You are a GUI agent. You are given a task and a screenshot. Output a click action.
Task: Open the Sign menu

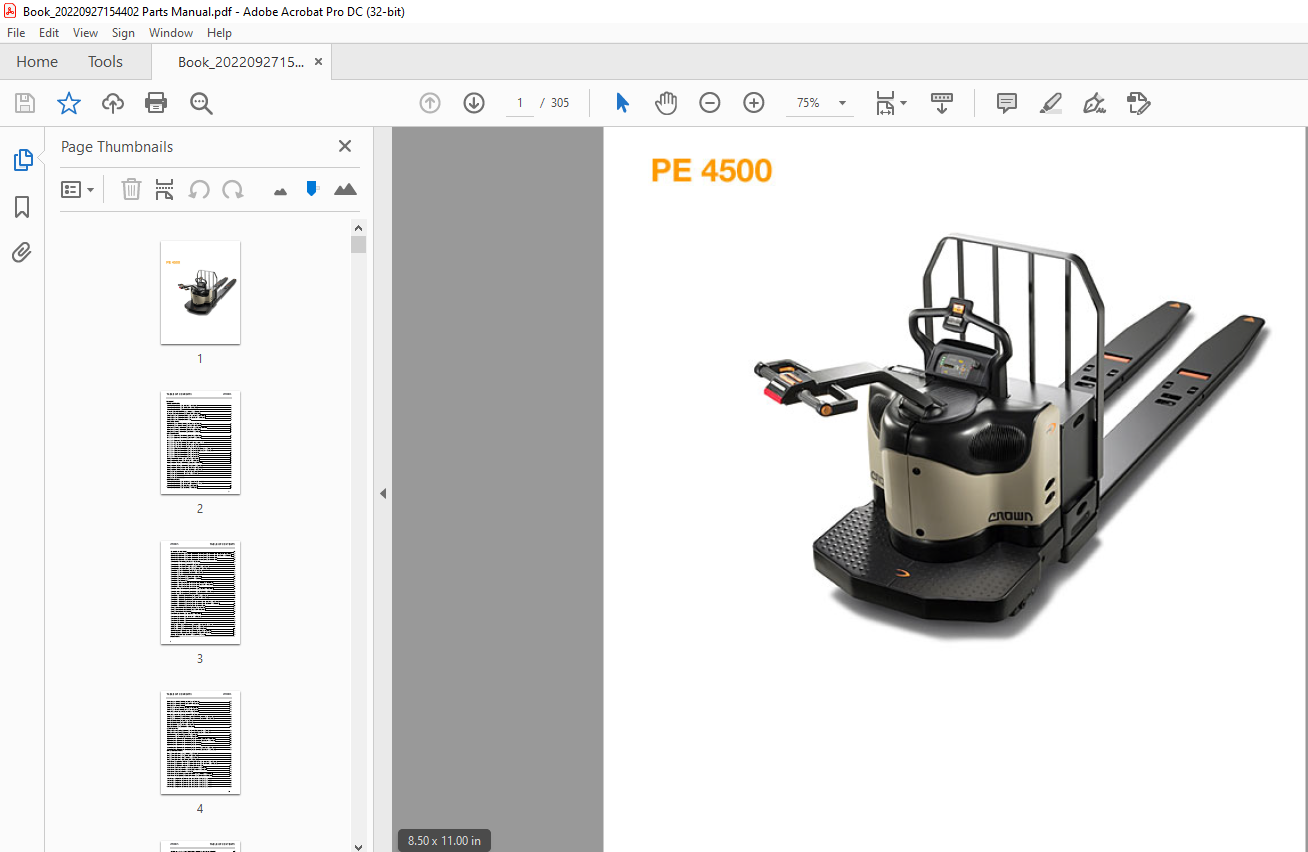point(123,33)
